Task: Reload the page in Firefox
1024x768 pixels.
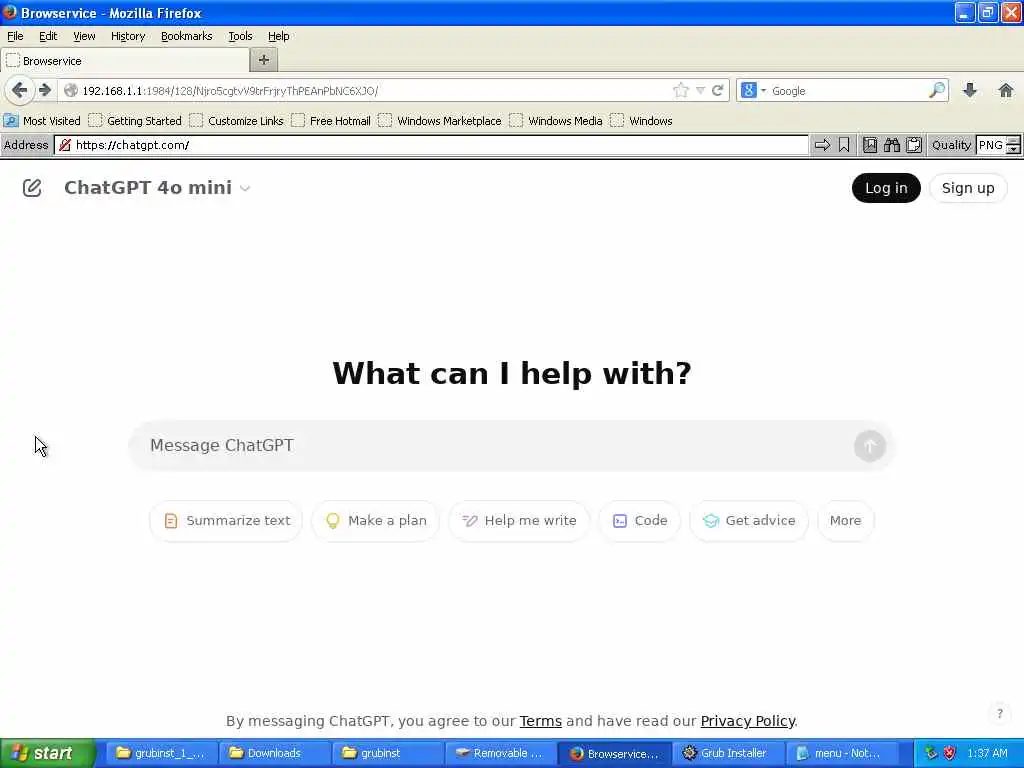Action: [718, 90]
